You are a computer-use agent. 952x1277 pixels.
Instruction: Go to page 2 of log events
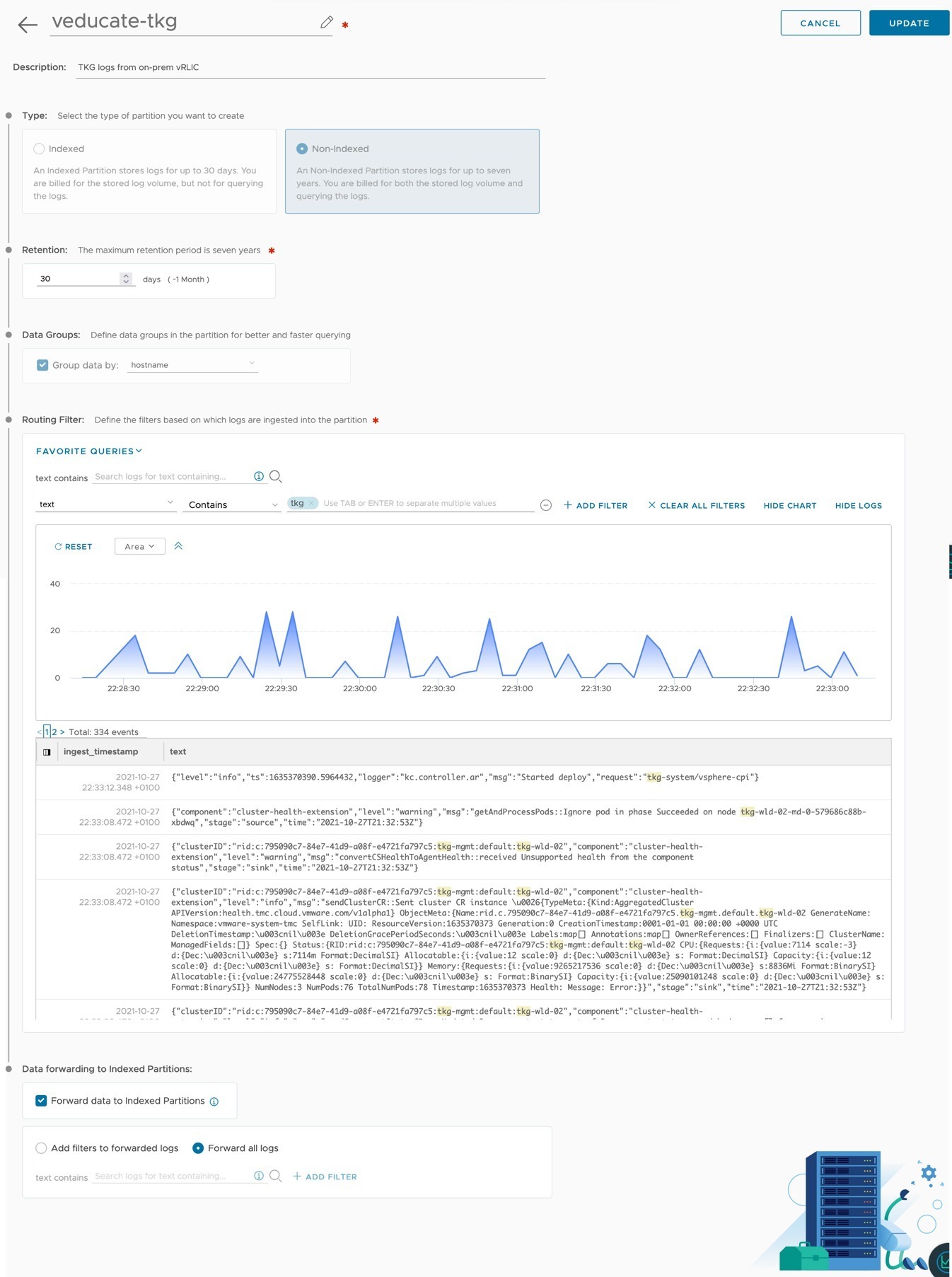pyautogui.click(x=54, y=732)
